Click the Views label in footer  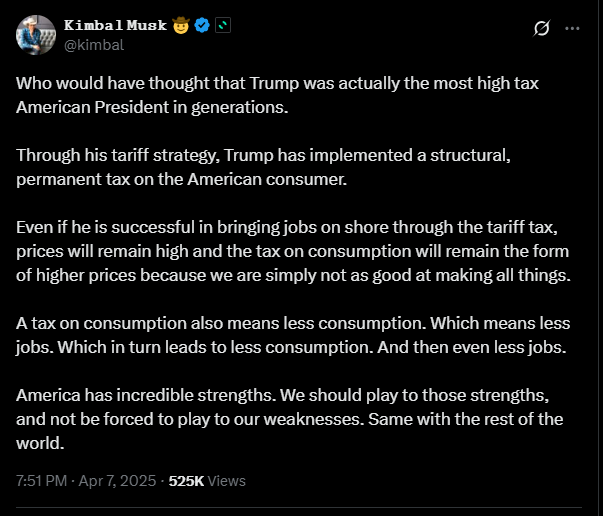click(x=227, y=481)
